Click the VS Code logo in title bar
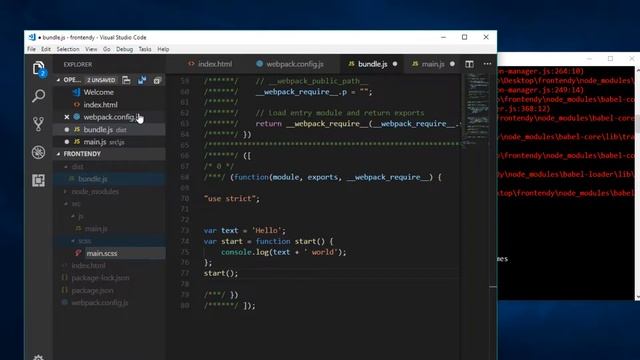Screen dimensions: 640x360 coord(32,37)
